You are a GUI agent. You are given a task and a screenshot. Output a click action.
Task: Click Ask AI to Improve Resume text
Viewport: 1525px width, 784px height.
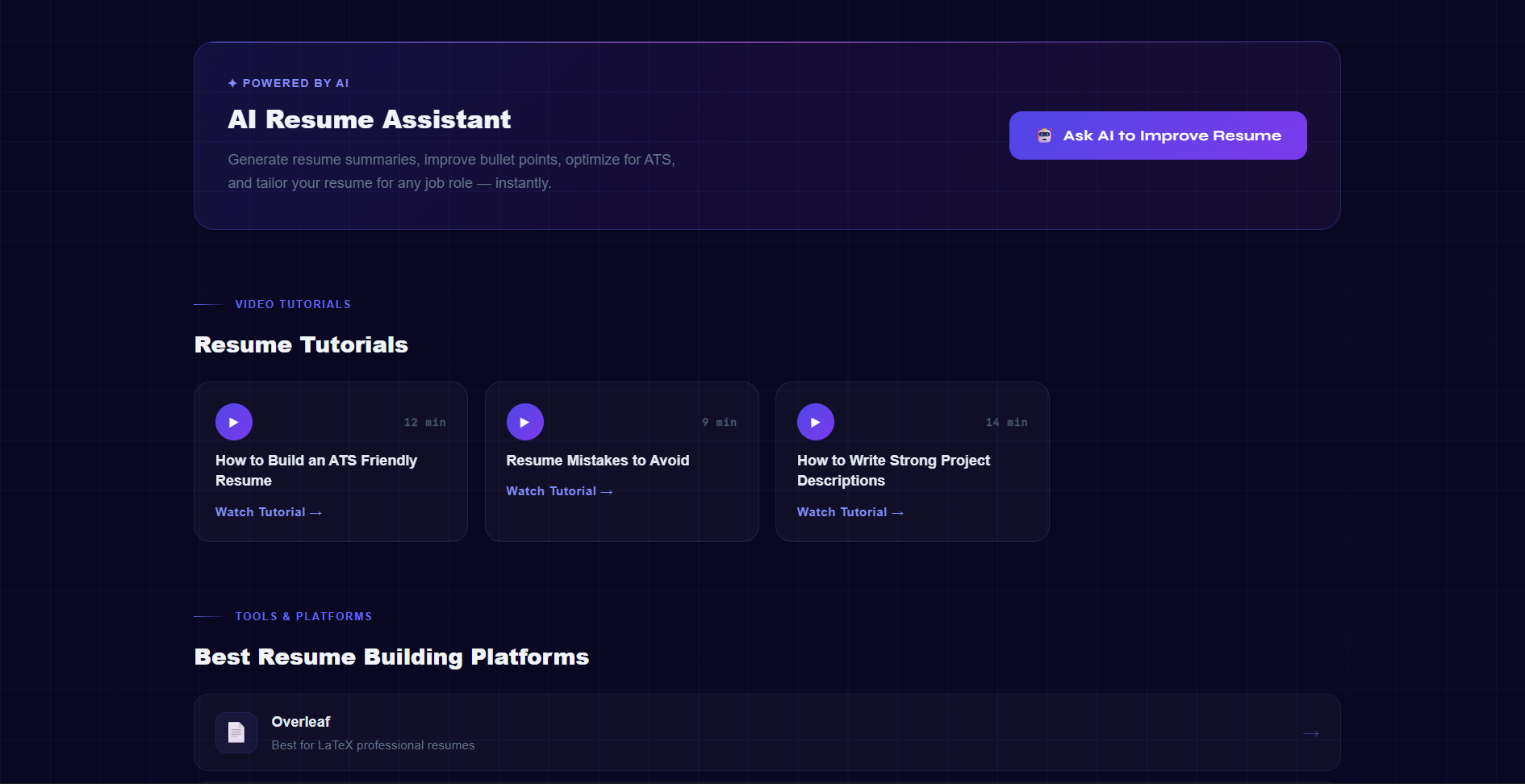(1172, 136)
